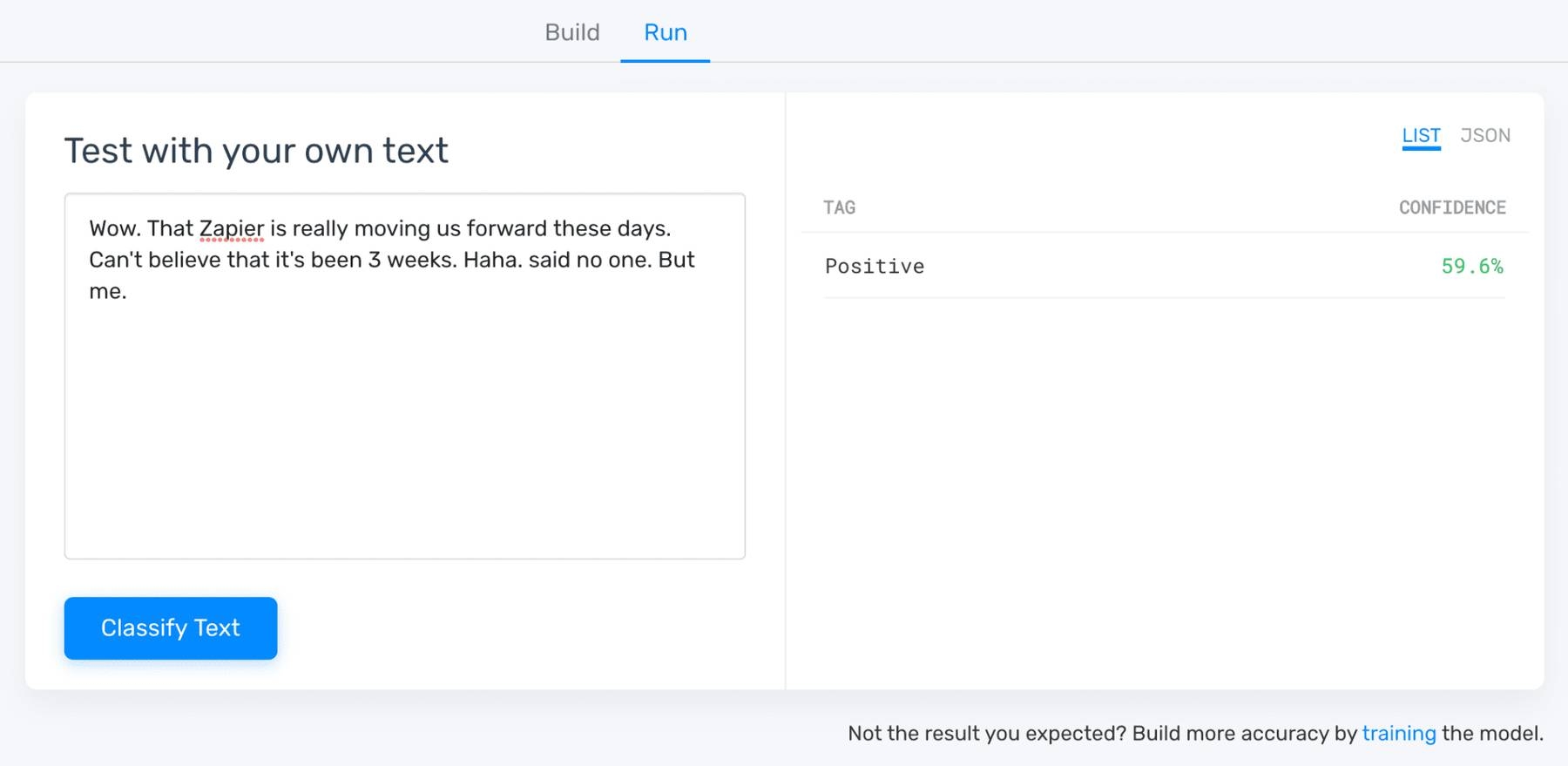
Task: Click the CONFIDENCE column header
Action: pos(1452,207)
